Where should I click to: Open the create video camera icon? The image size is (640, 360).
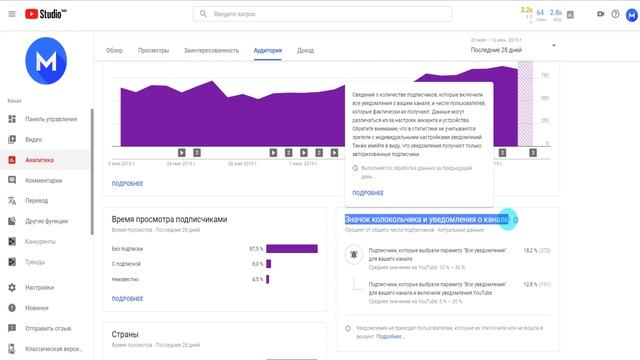pos(600,14)
